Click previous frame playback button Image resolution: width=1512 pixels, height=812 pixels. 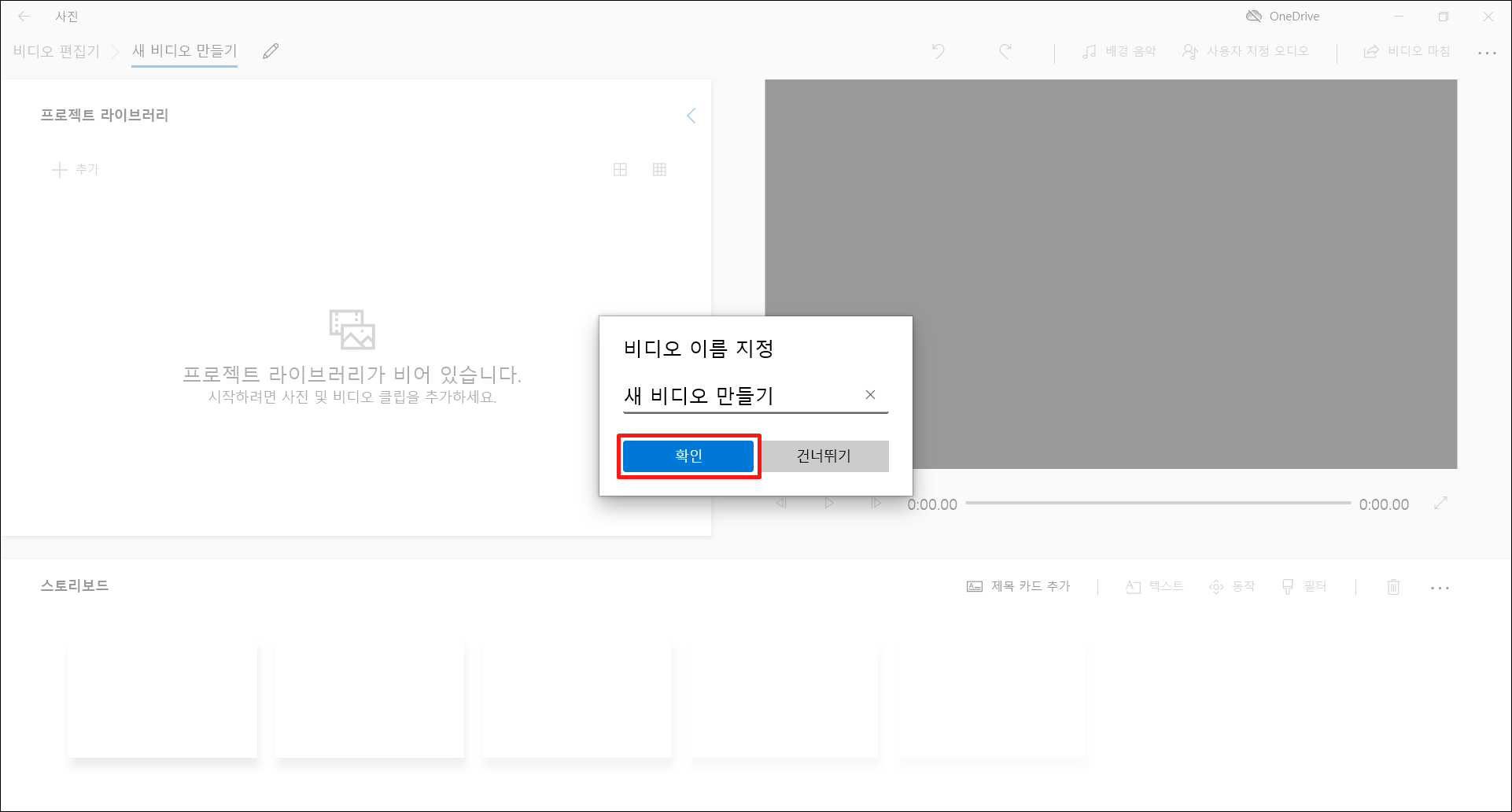pos(781,503)
